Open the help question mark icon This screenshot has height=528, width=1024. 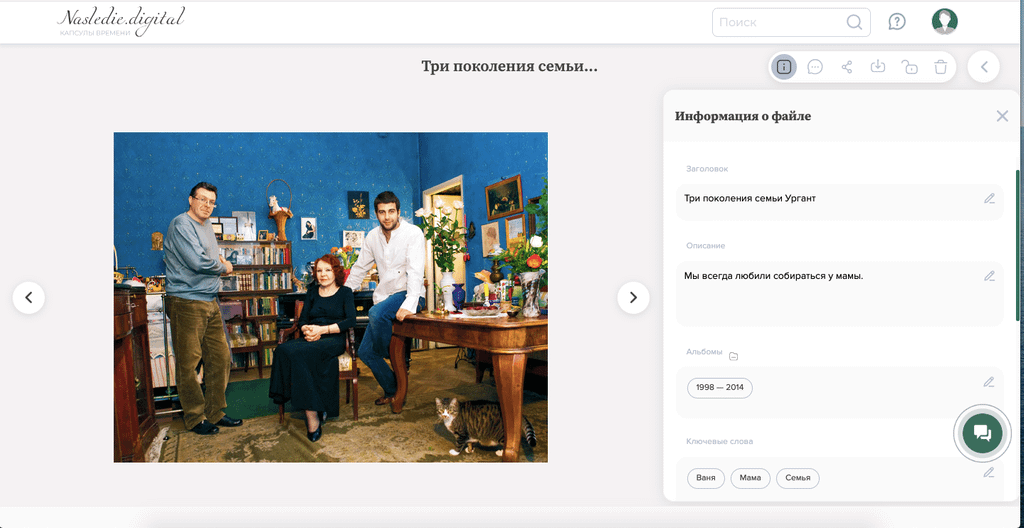(897, 22)
